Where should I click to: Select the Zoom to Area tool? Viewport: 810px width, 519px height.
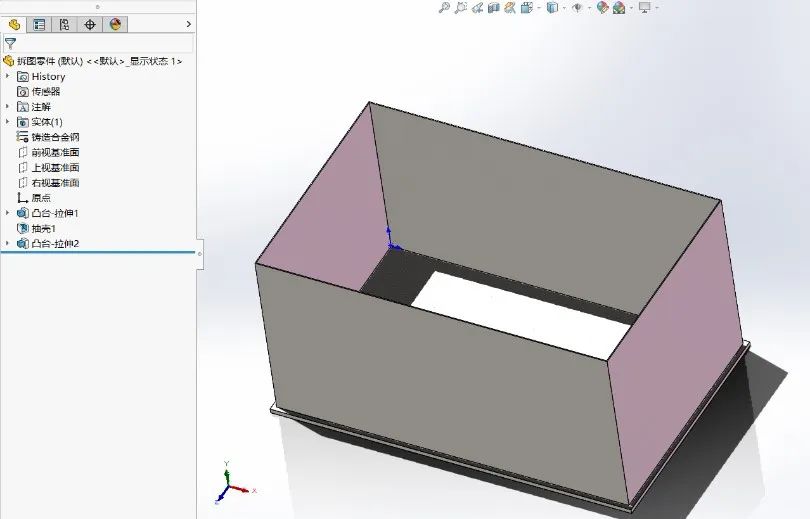click(x=461, y=8)
